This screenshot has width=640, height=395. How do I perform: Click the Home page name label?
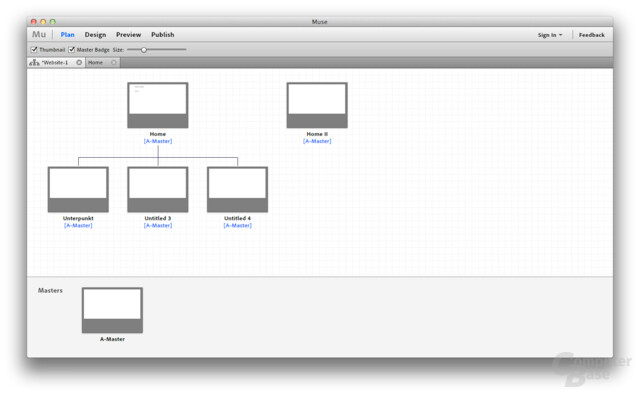[x=158, y=134]
